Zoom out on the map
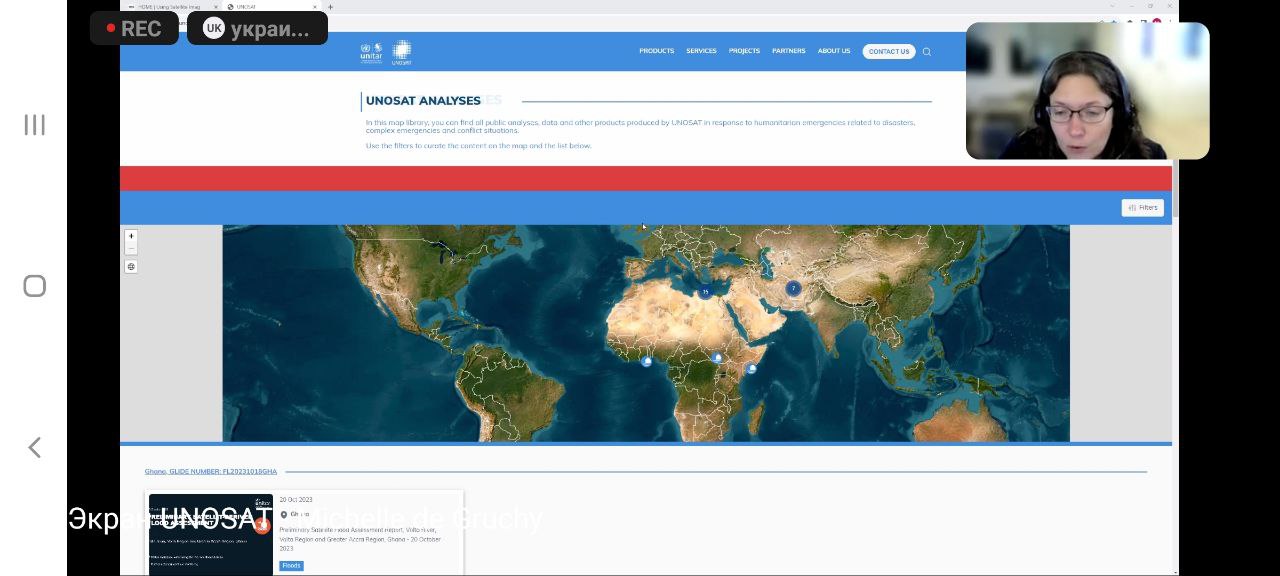This screenshot has width=1280, height=576. click(131, 248)
